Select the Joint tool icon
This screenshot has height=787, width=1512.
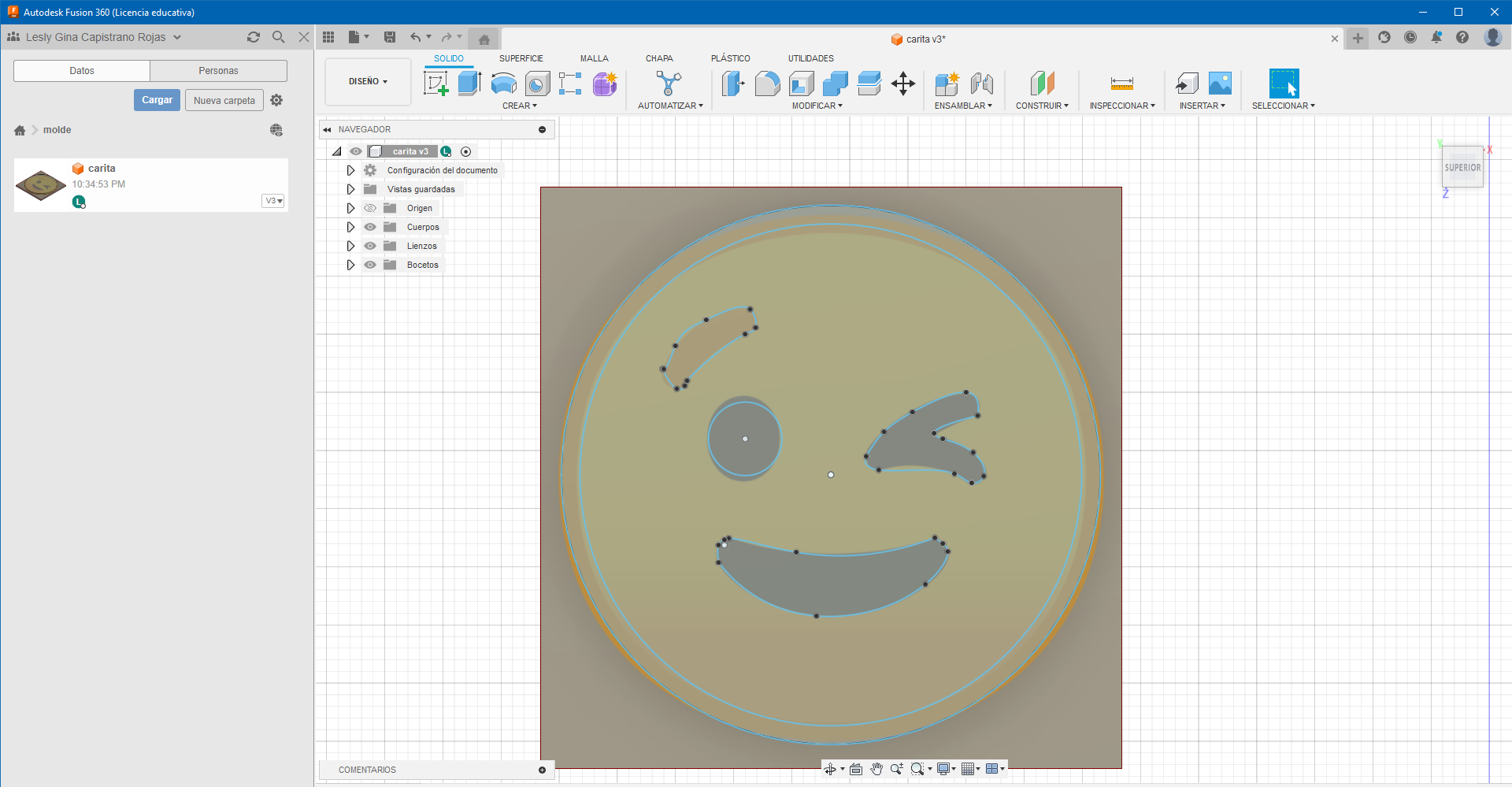tap(981, 84)
